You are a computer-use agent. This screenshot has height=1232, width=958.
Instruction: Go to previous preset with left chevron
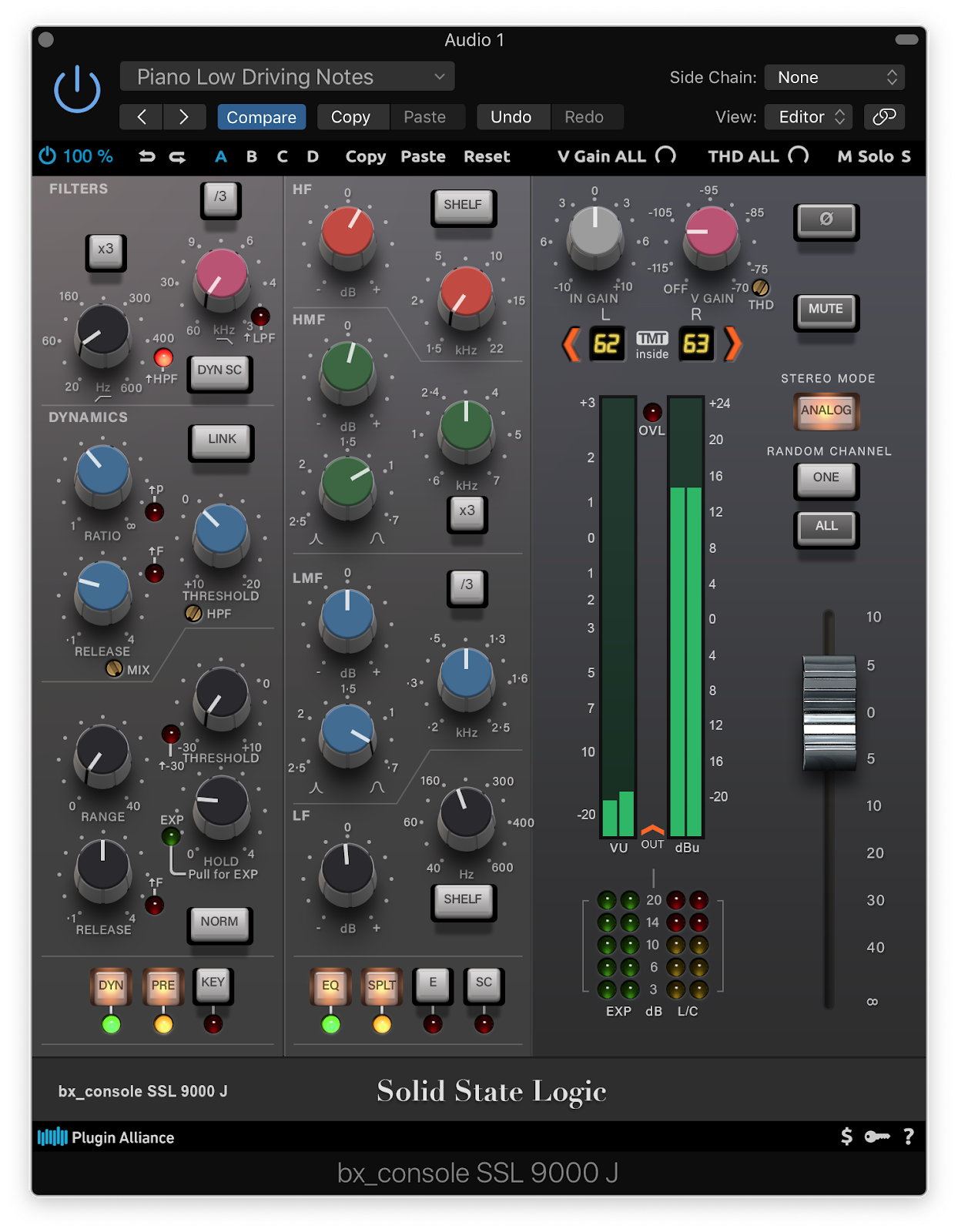pyautogui.click(x=142, y=117)
